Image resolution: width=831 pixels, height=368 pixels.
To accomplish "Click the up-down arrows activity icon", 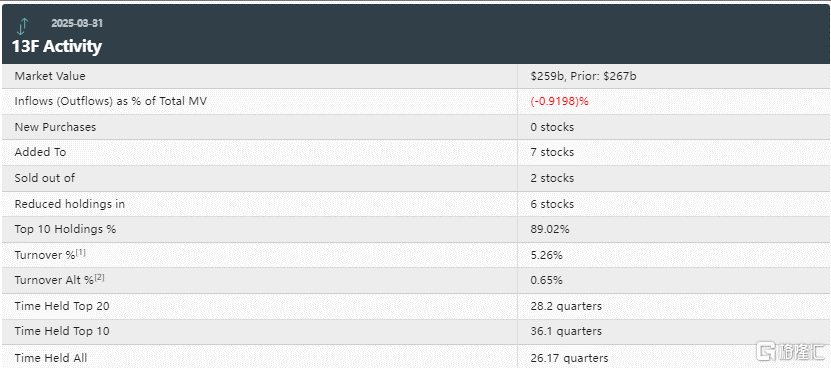I will pyautogui.click(x=22, y=27).
